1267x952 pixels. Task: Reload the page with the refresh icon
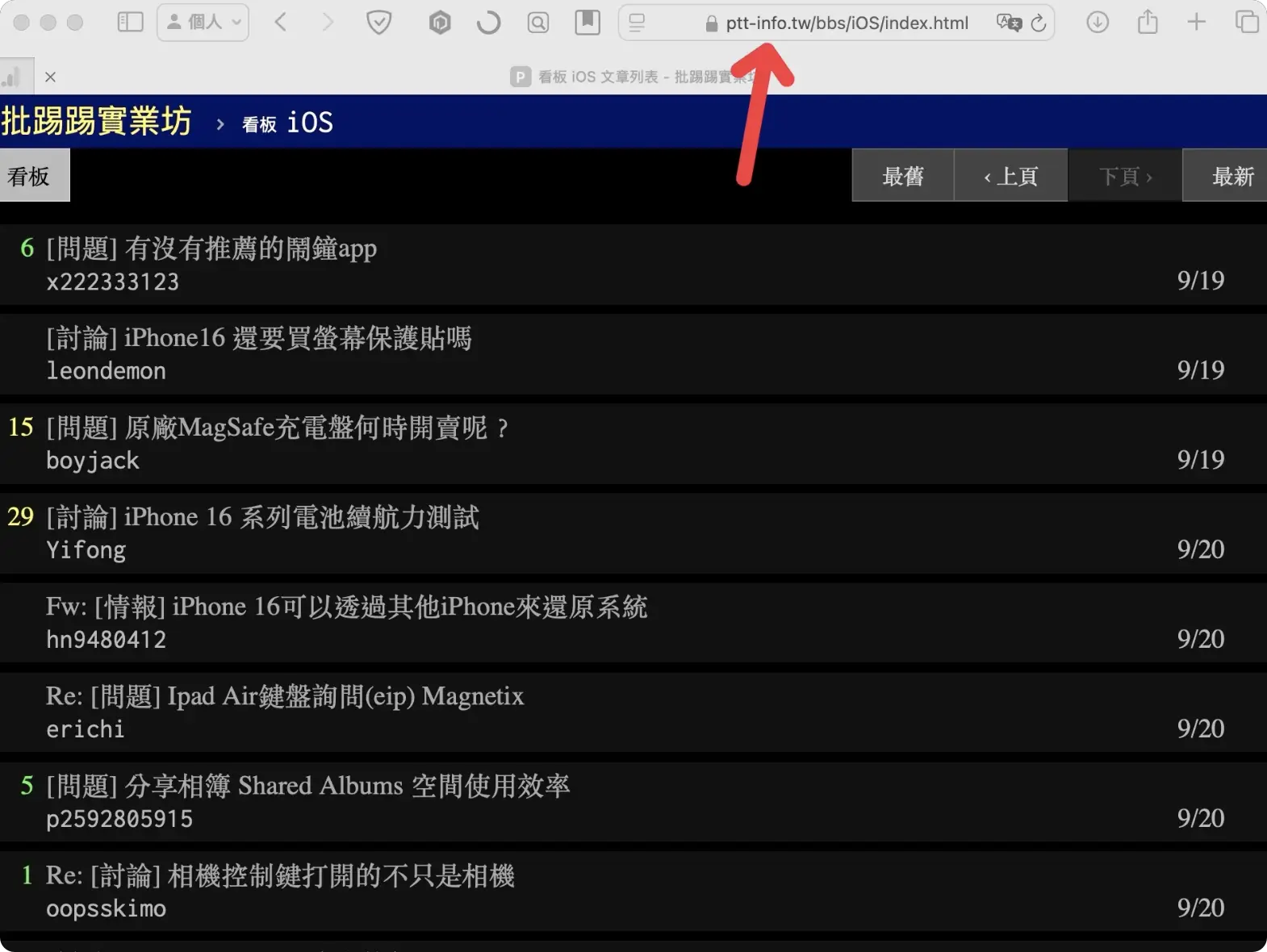[x=1039, y=23]
